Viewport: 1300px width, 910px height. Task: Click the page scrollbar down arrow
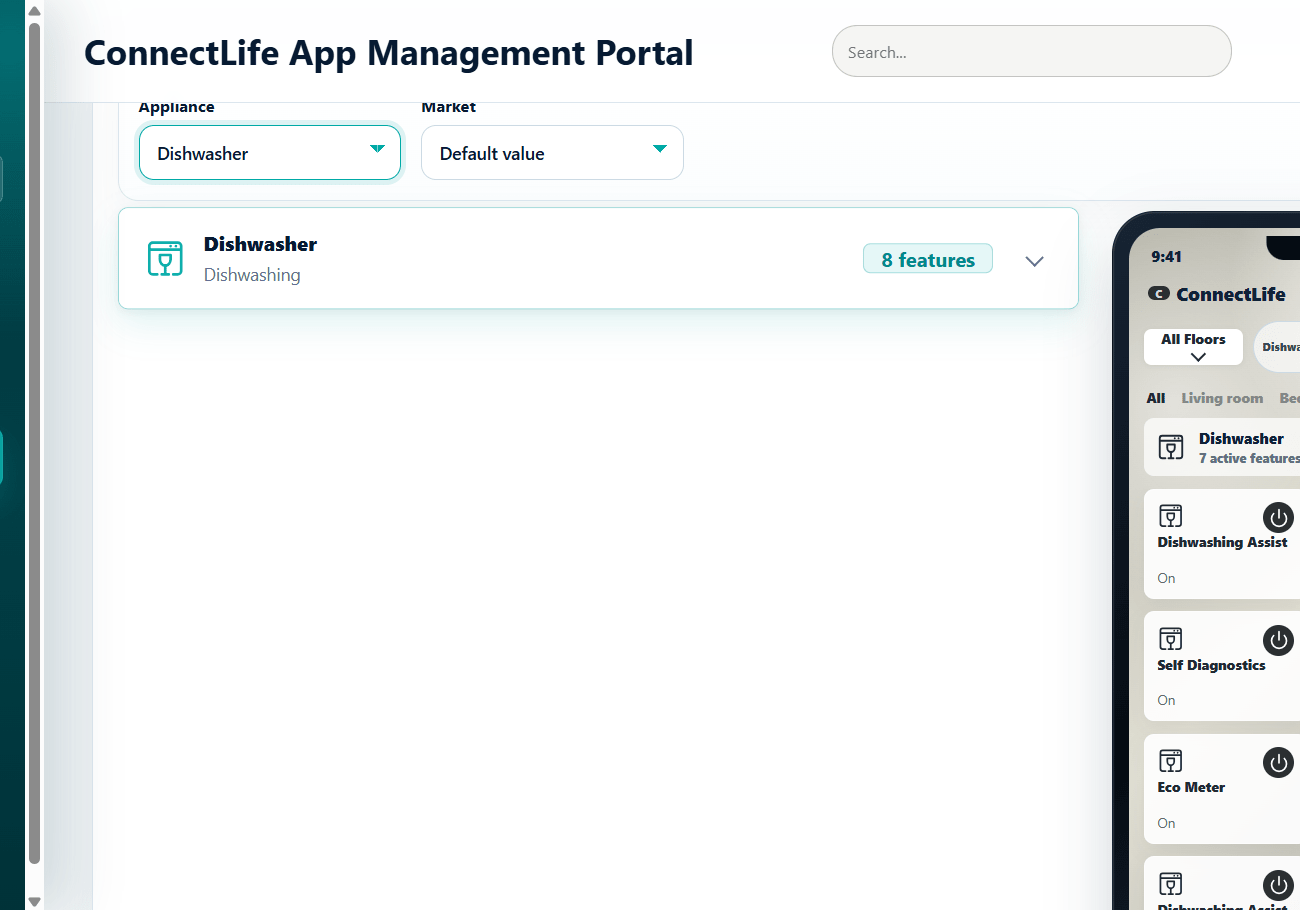[34, 901]
